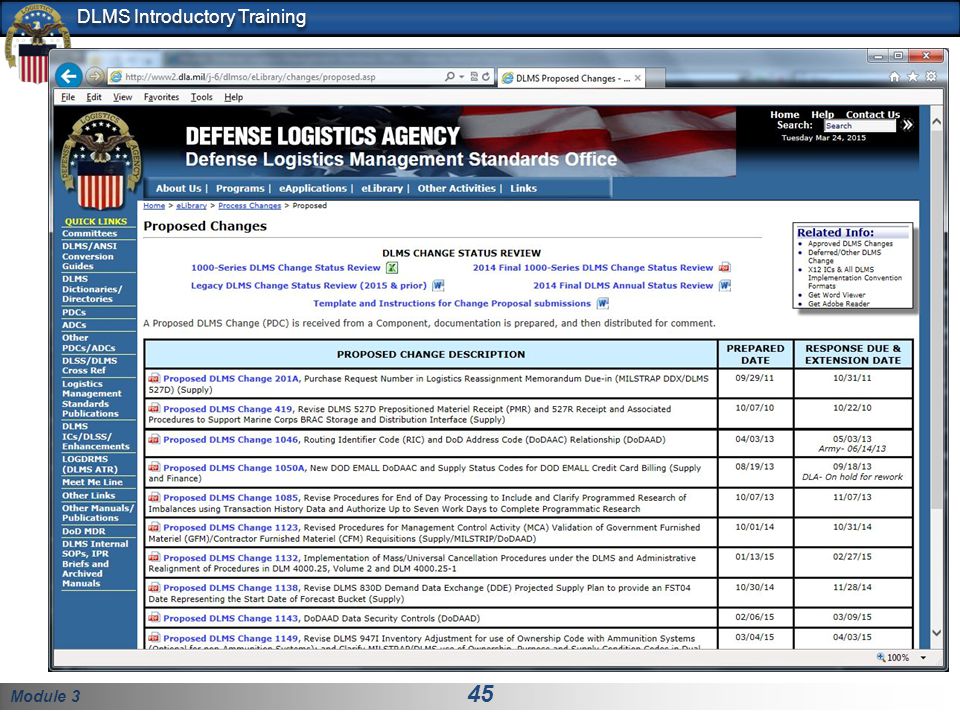Click the browser address bar URL

click(250, 77)
